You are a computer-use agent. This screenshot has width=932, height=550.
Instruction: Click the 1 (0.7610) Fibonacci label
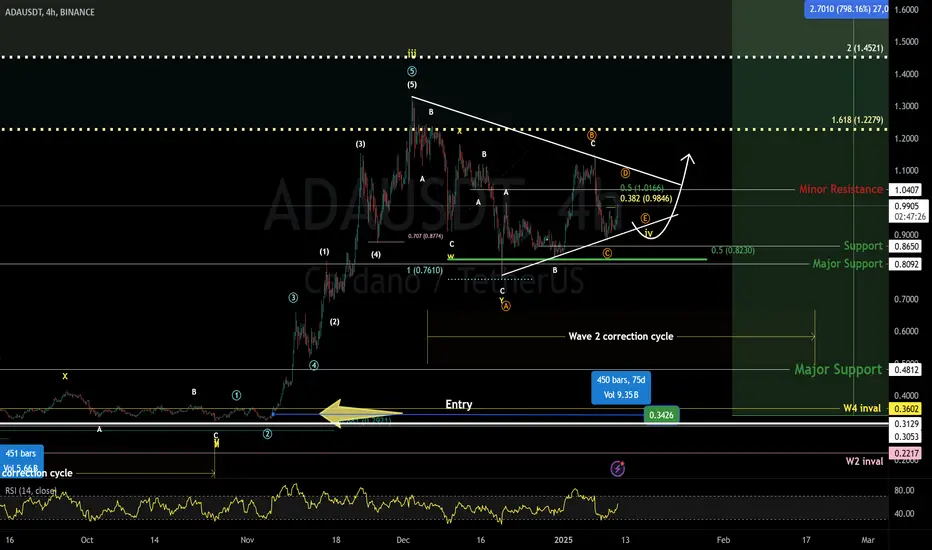424,271
